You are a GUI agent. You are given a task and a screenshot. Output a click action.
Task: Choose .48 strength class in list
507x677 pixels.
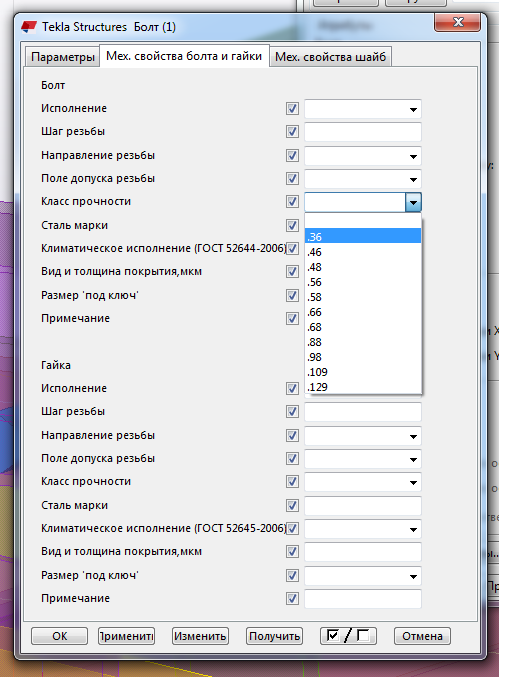tap(363, 267)
